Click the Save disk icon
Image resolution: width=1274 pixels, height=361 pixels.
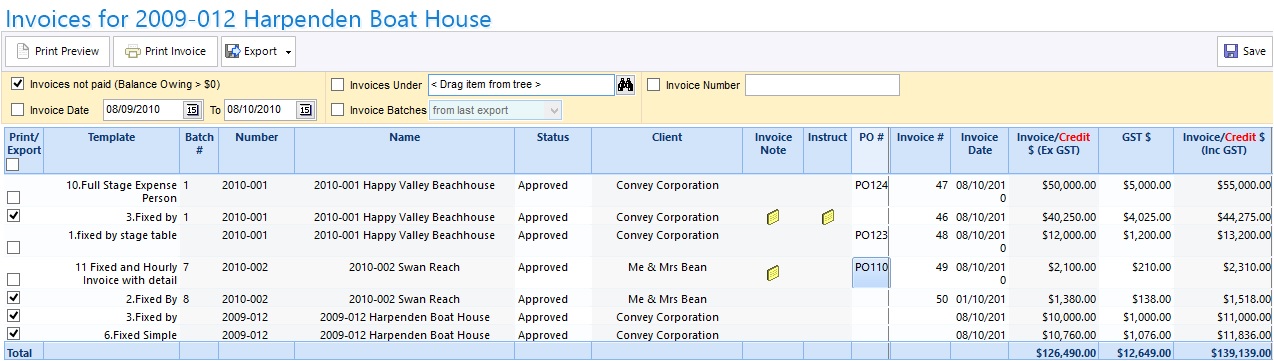coord(1231,51)
